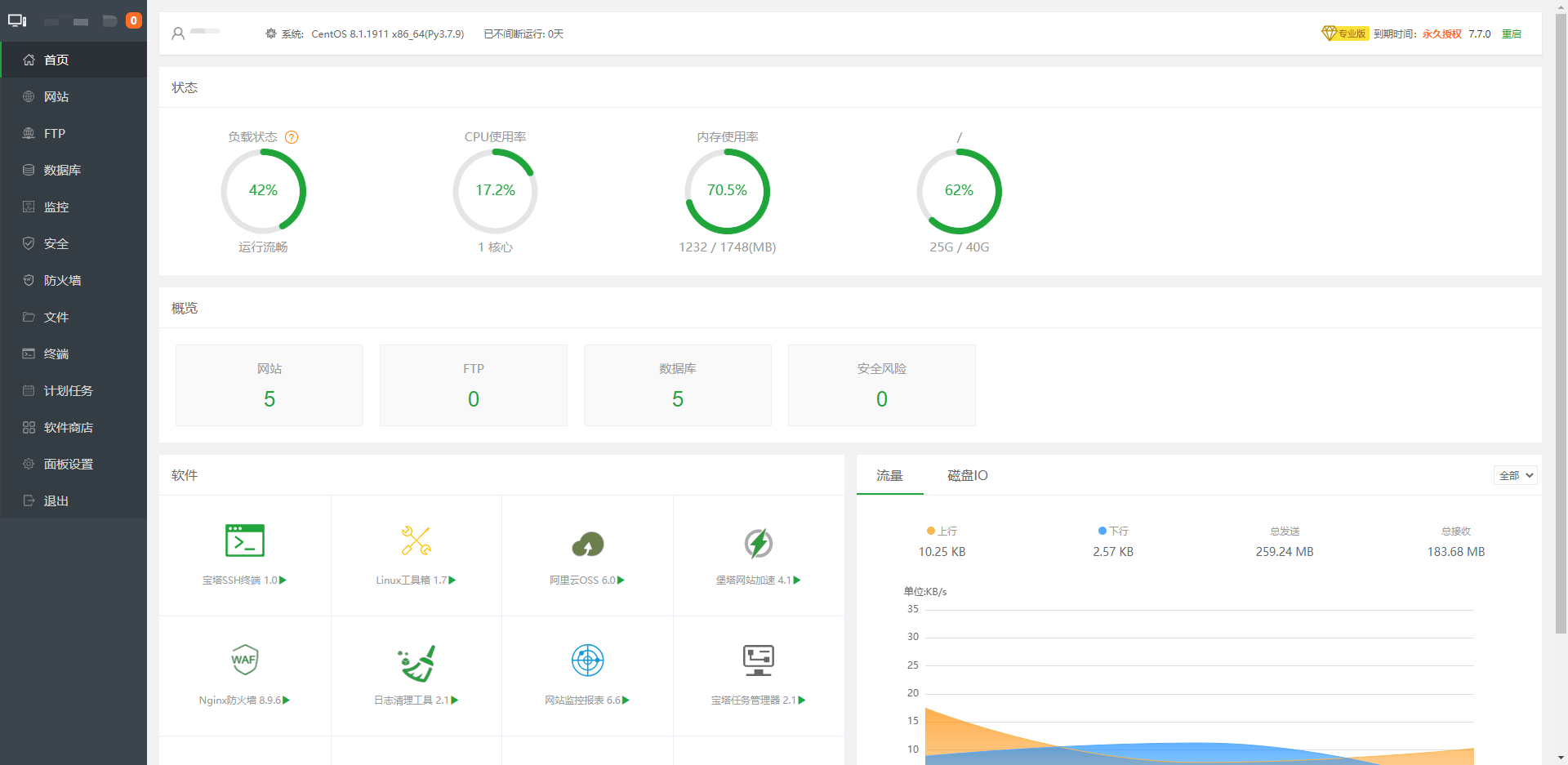Click the 负载状态 help question mark icon
This screenshot has width=1568, height=765.
tap(292, 137)
